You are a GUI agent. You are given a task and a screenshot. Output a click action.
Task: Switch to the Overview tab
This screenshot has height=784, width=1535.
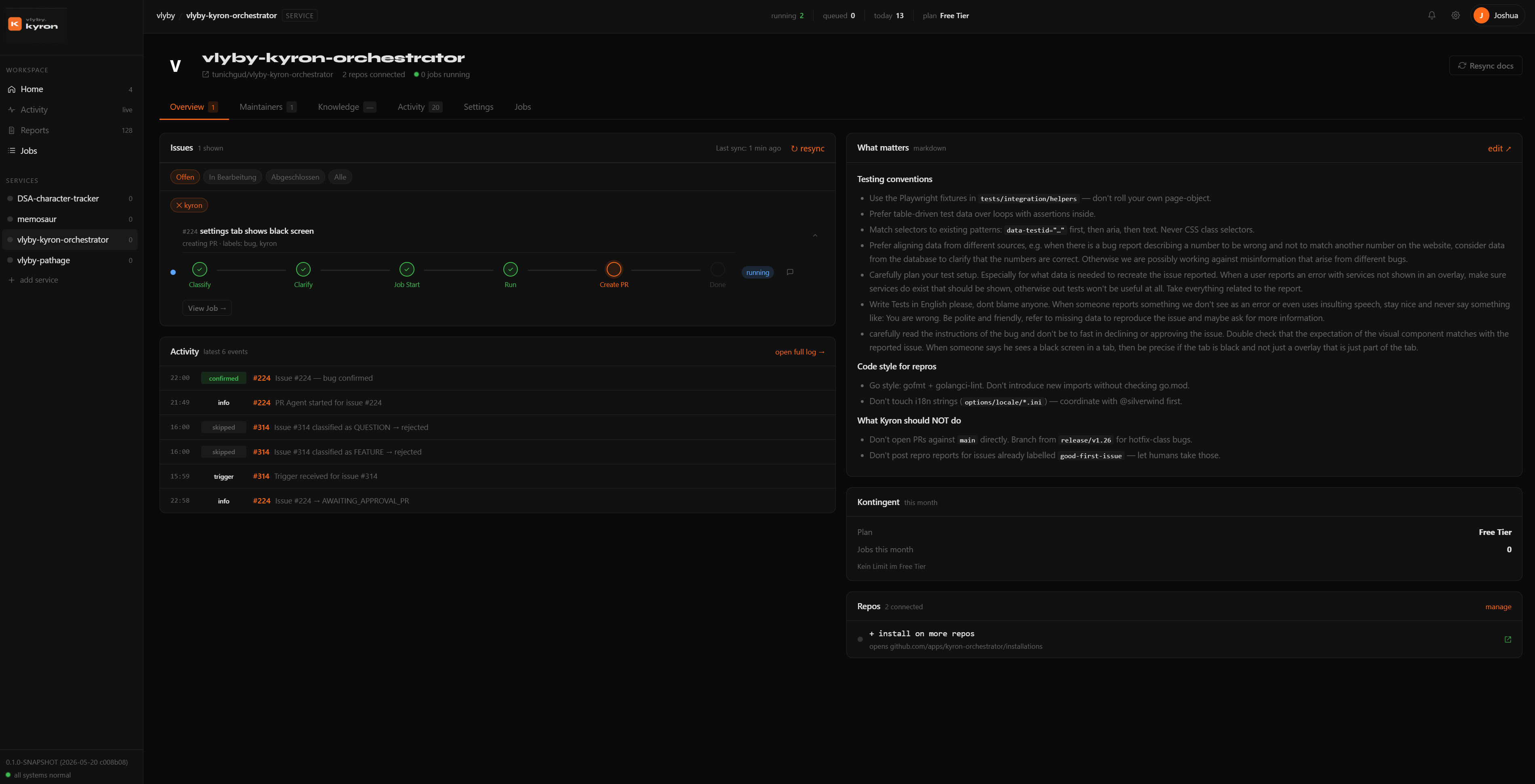(193, 107)
